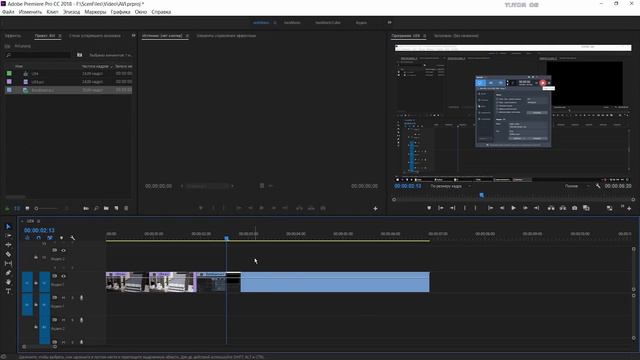Step back one frame in Program monitor
The height and width of the screenshot is (360, 640).
pyautogui.click(x=502, y=208)
